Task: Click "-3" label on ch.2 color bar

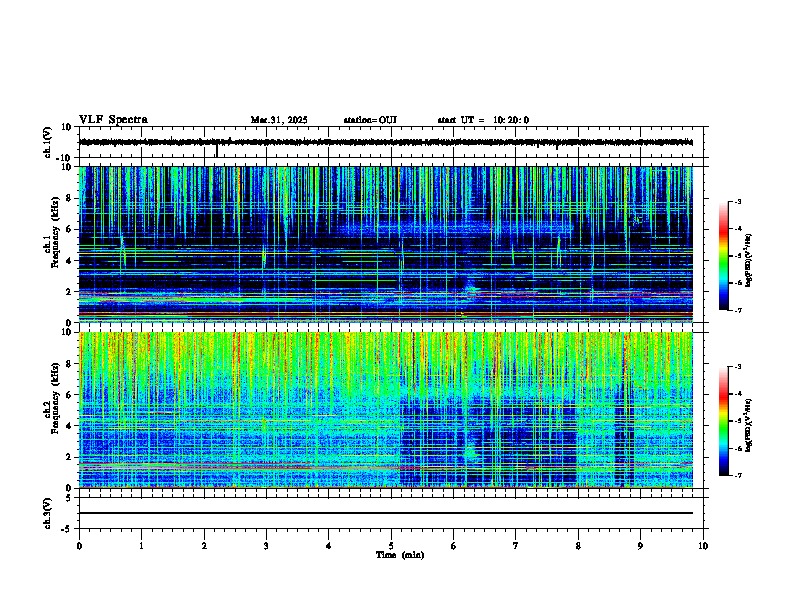Action: tap(737, 367)
